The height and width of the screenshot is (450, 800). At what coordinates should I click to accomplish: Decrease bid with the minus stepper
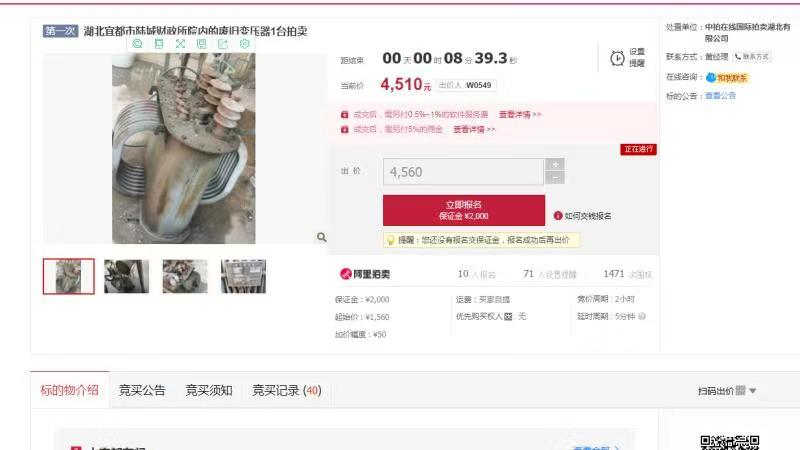555,178
